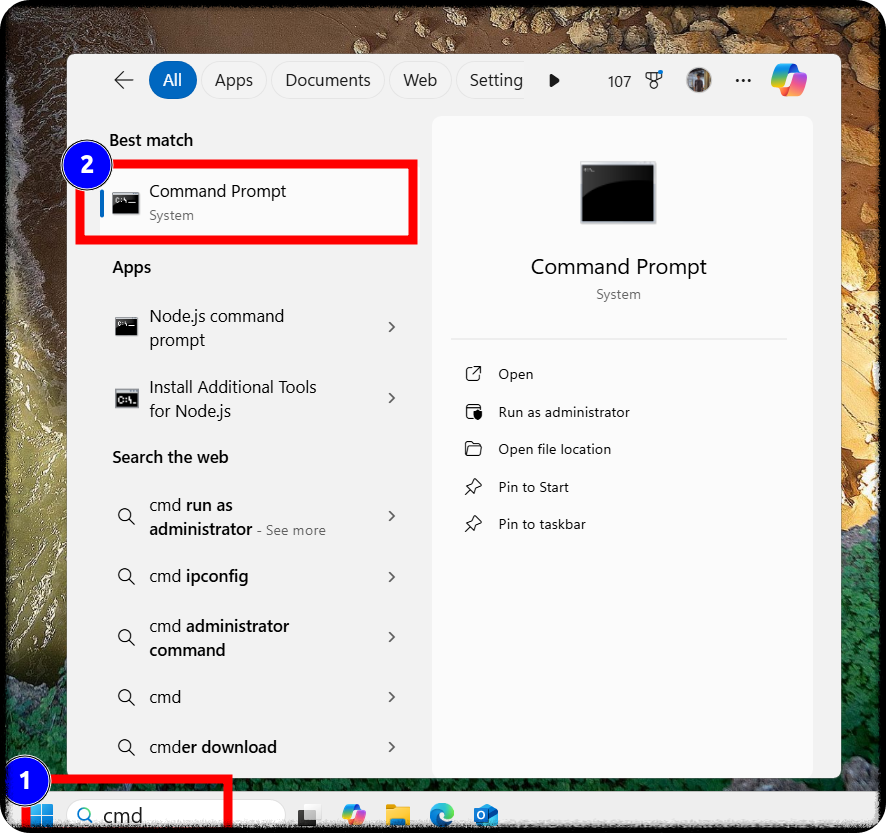
Task: Search the web for cmd ipconfig
Action: [253, 576]
